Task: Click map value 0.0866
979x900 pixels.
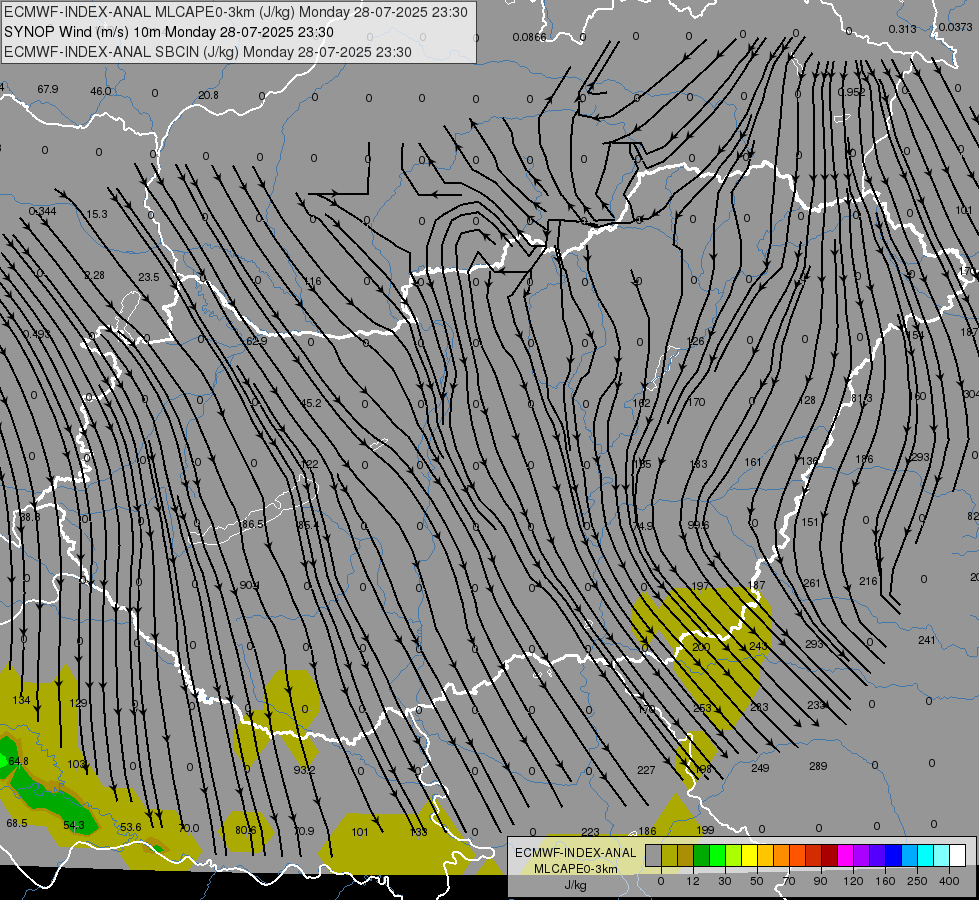Action: 529,37
